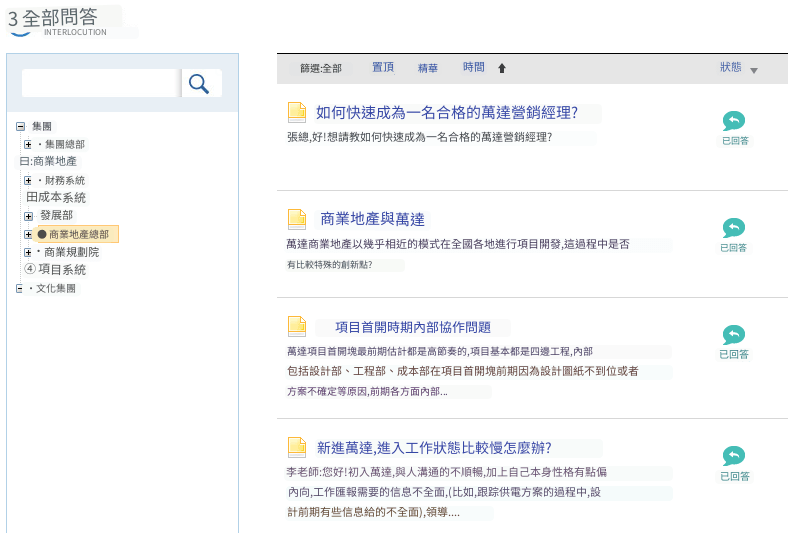788x533 pixels.
Task: Switch to the 置頂 tab
Action: [383, 67]
